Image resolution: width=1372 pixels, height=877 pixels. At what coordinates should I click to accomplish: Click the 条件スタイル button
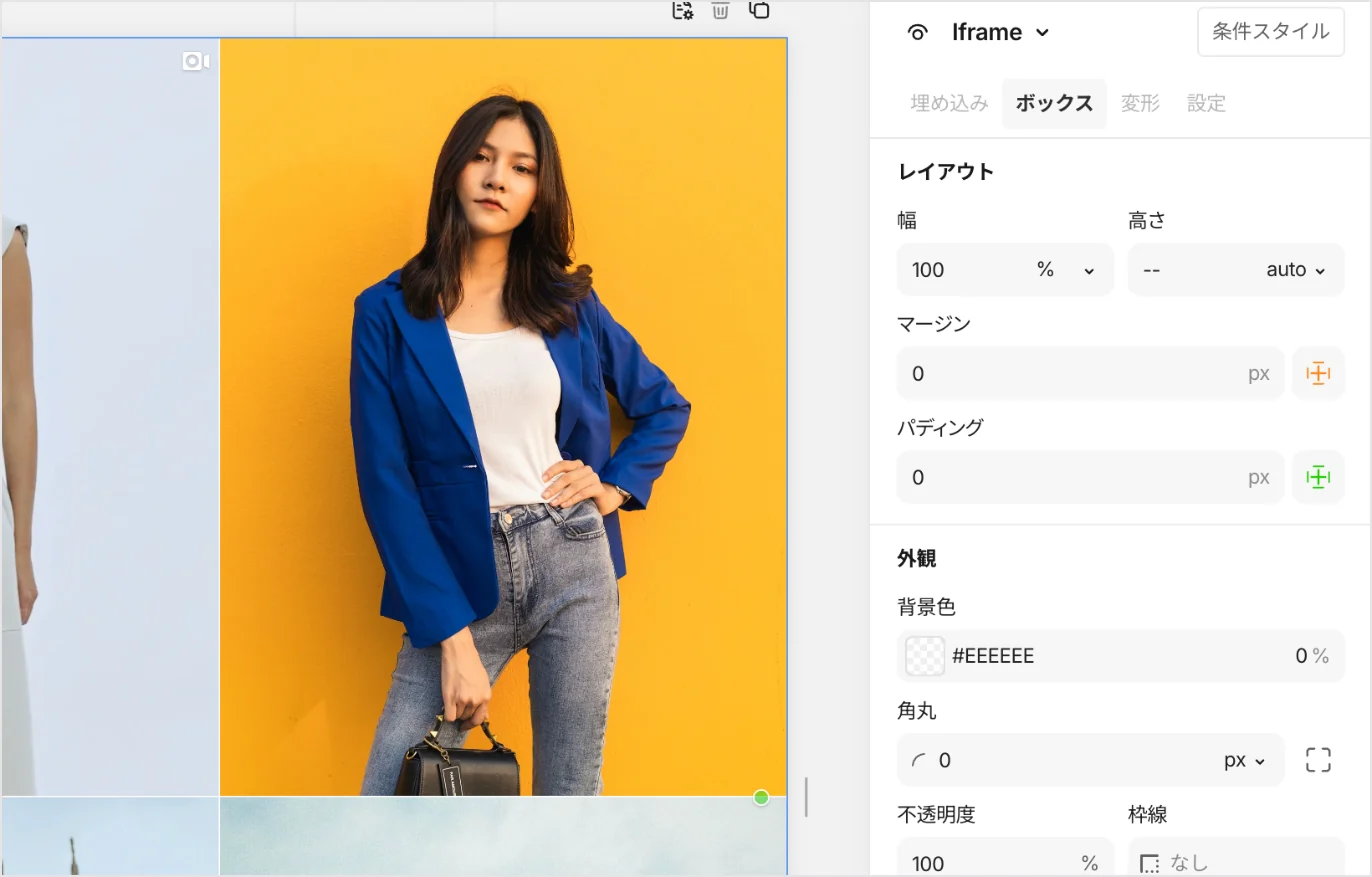(1270, 31)
